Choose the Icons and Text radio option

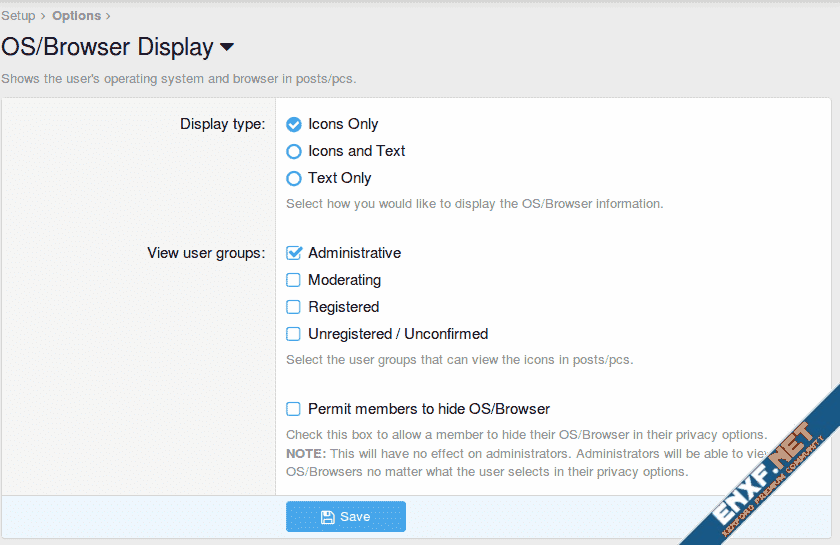294,151
